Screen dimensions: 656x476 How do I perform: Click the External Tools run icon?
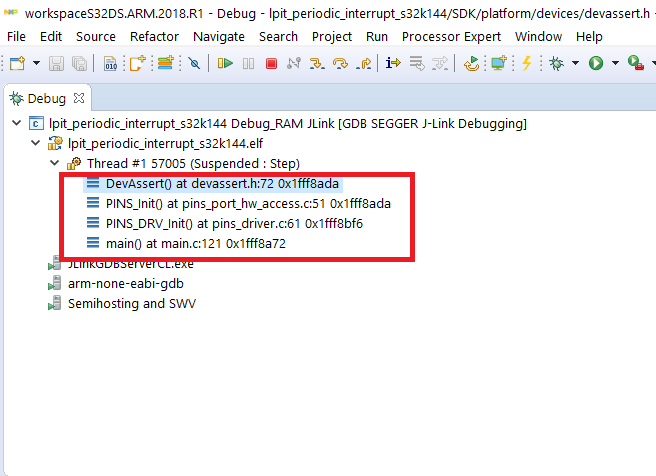pyautogui.click(x=636, y=64)
